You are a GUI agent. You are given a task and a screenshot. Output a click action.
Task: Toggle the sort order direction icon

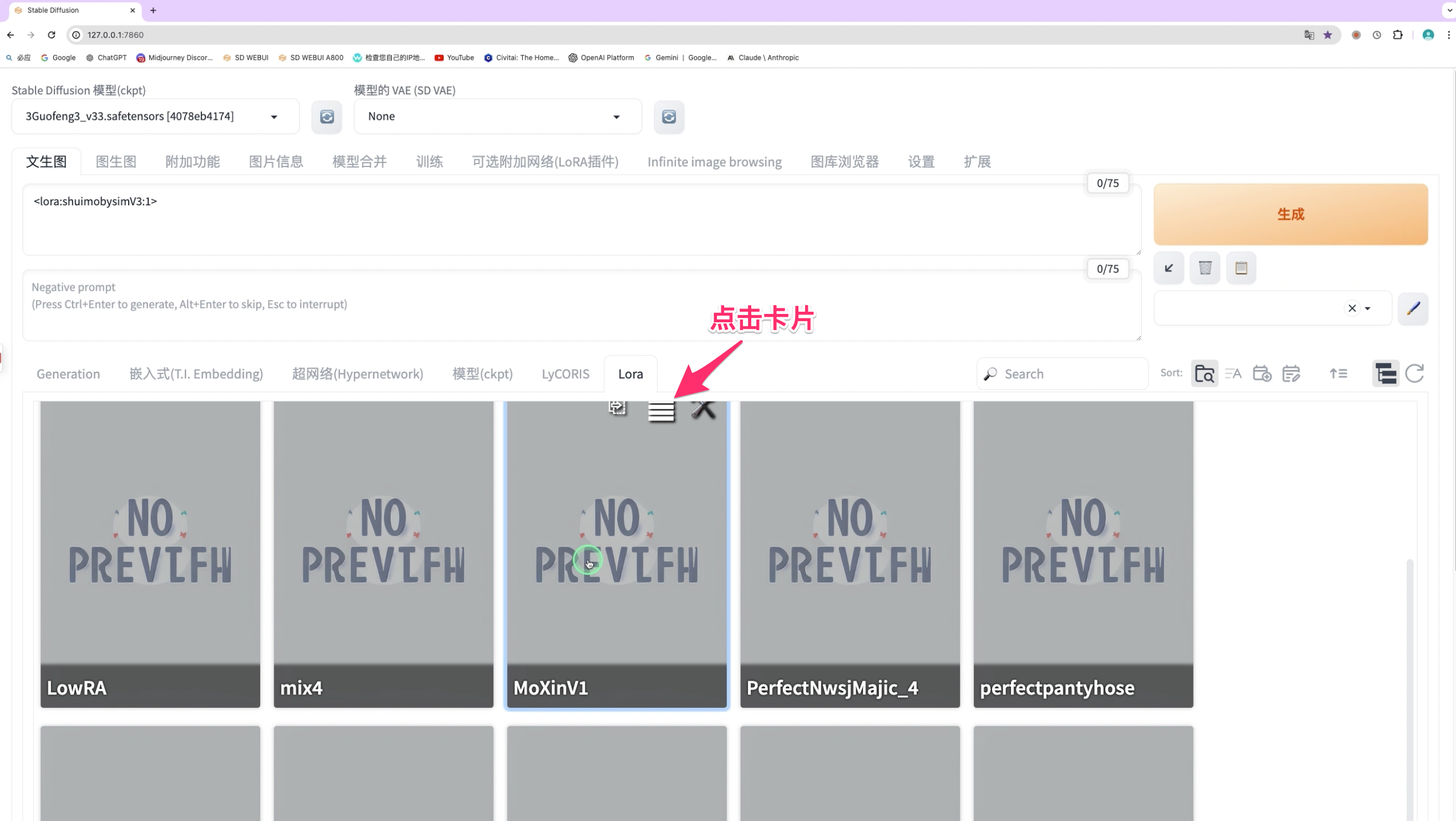pyautogui.click(x=1338, y=373)
